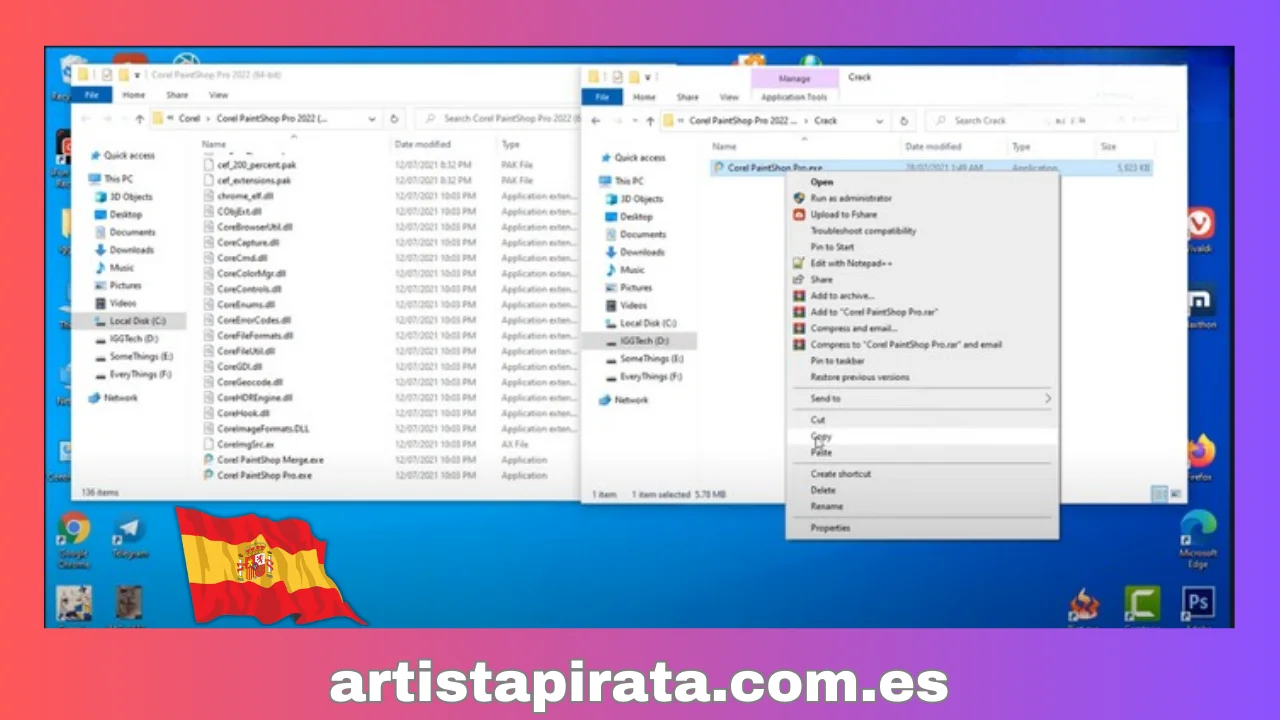Click Search Corel PaintShop Pro 2022 field
This screenshot has width=1280, height=720.
tap(498, 118)
